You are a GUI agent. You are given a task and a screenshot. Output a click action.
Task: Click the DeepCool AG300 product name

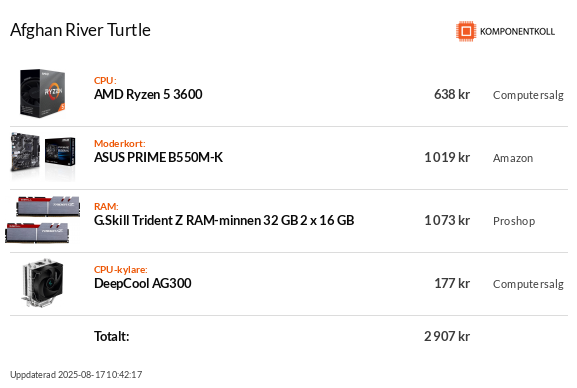click(142, 283)
